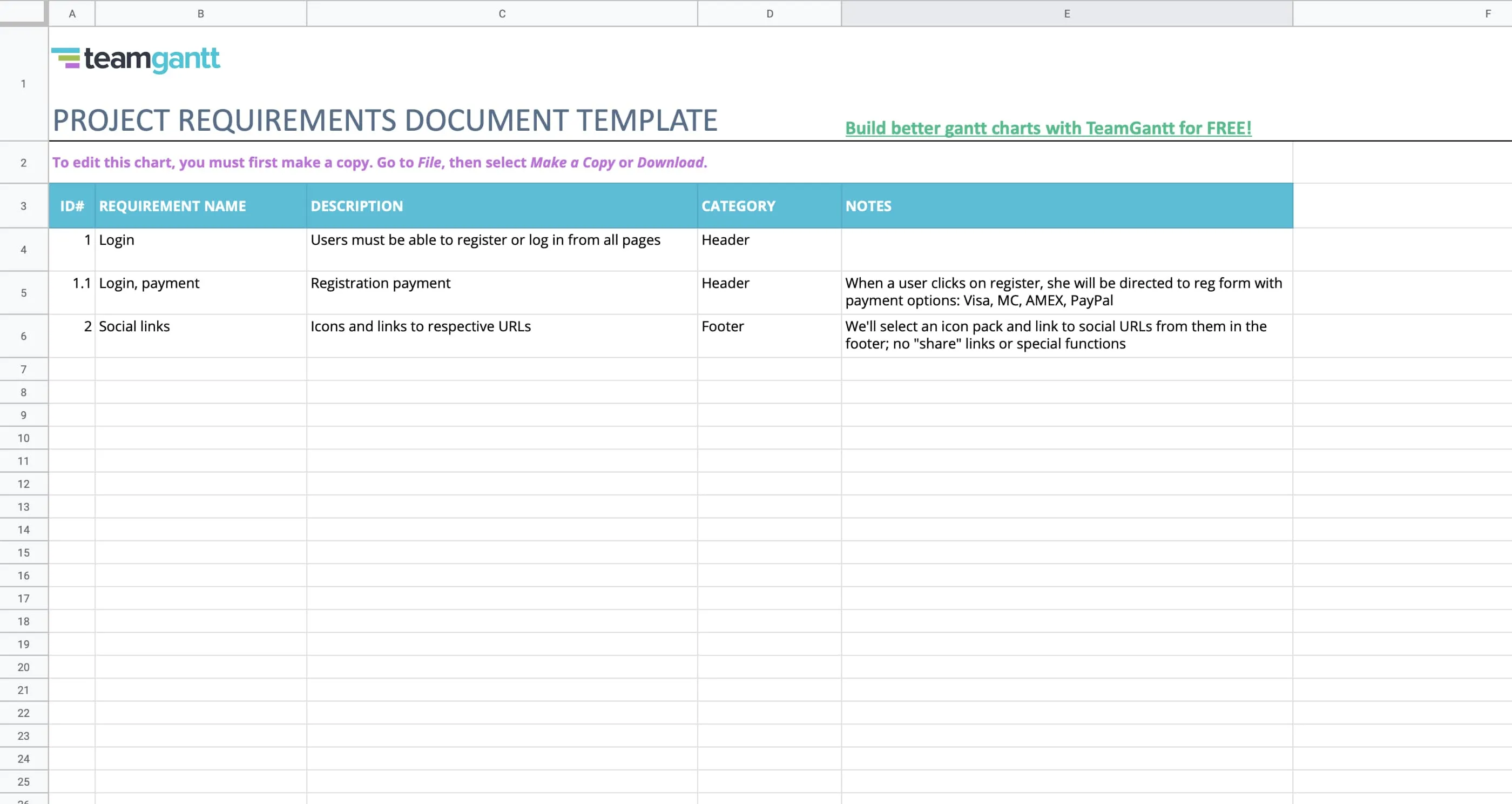Select the 'Registration payment' description cell
1512x804 pixels.
coord(502,292)
